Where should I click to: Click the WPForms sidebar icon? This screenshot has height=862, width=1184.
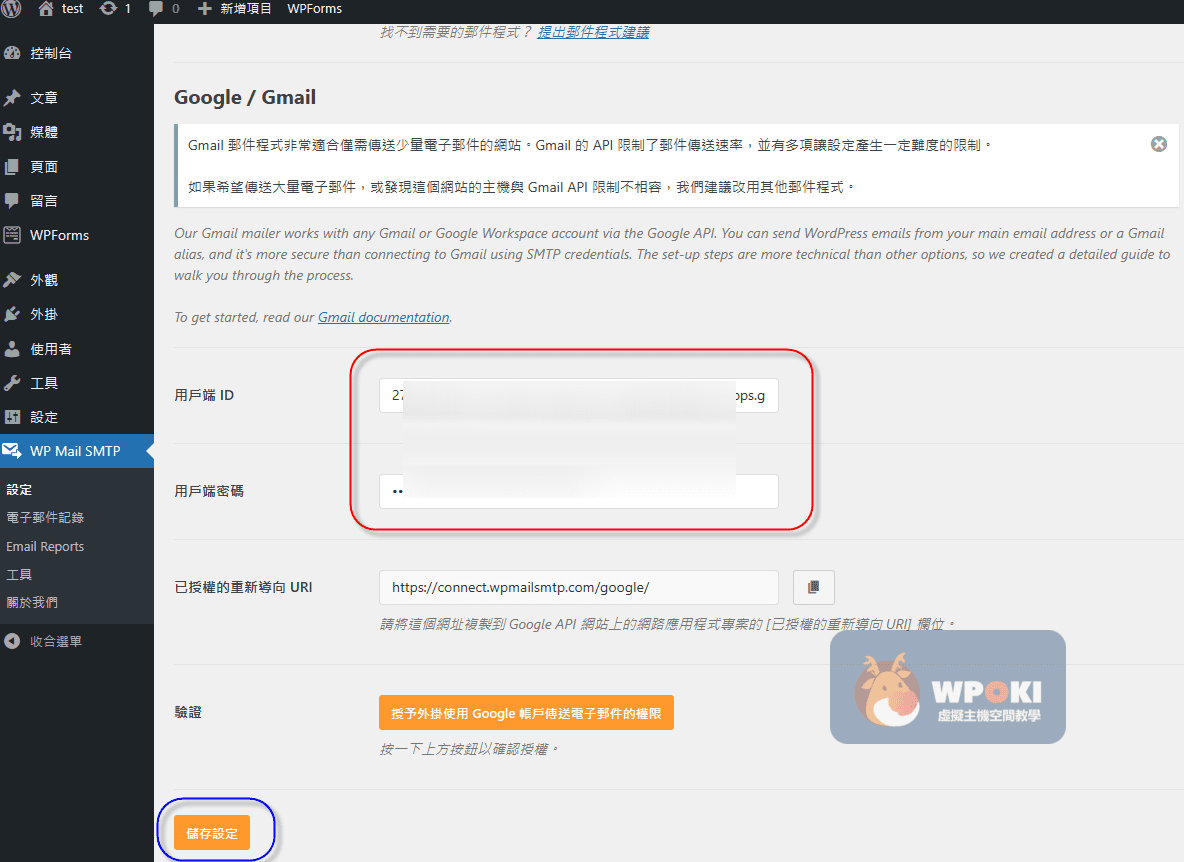pyautogui.click(x=12, y=235)
